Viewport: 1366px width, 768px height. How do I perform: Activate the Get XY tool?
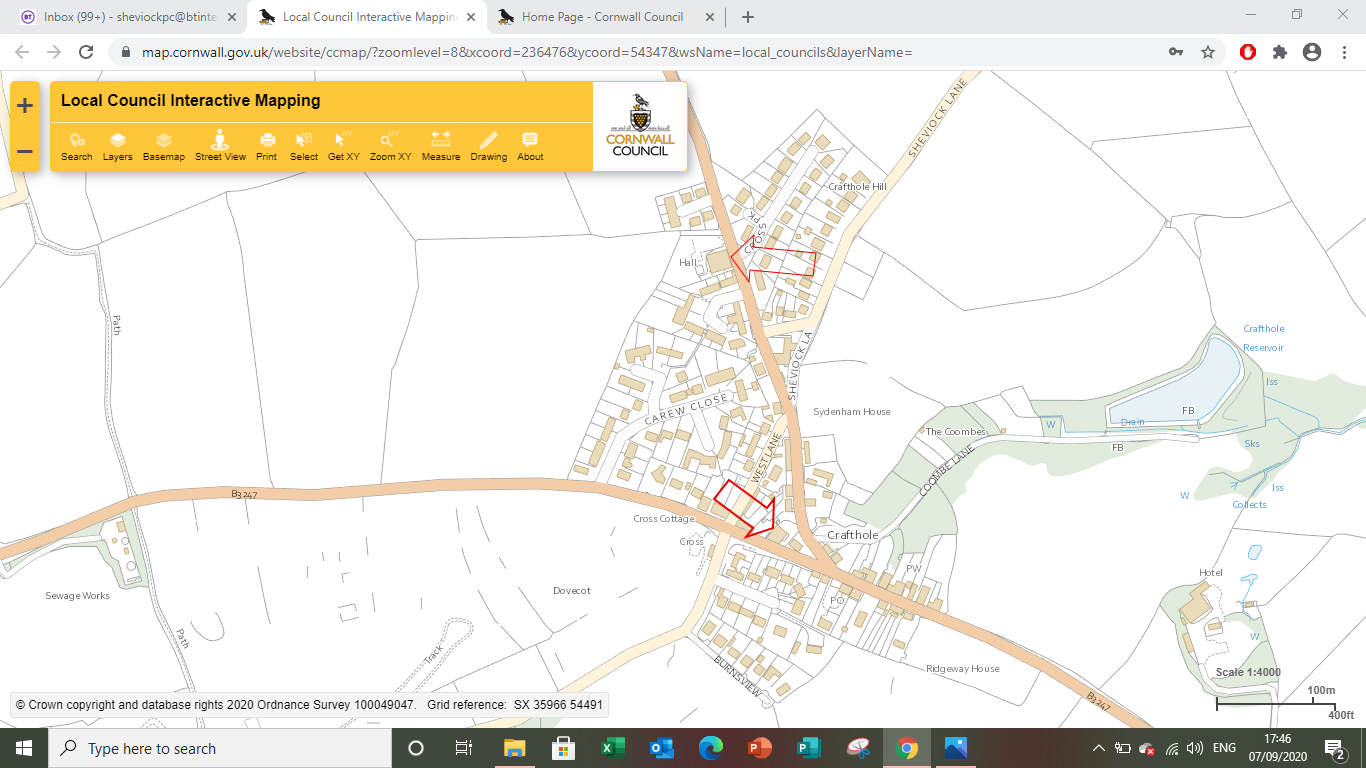click(344, 146)
